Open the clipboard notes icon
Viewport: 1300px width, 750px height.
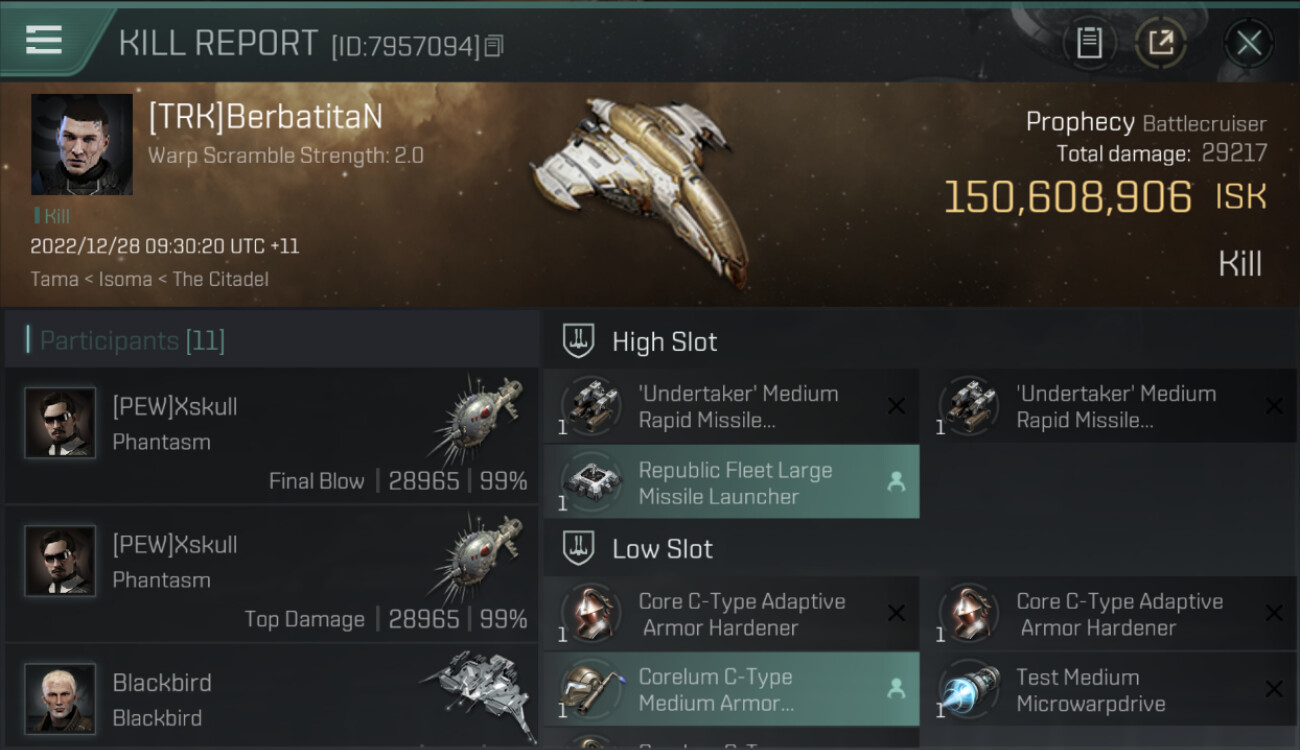1089,43
